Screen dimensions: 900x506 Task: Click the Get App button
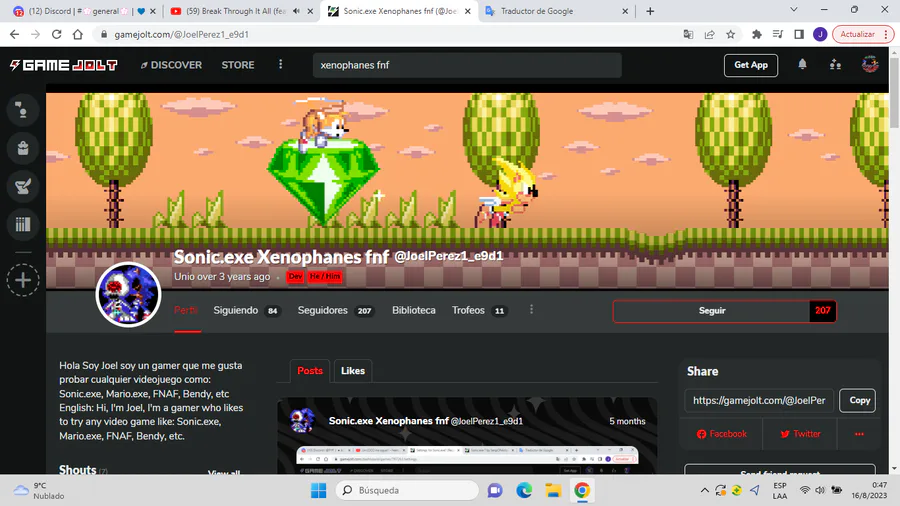[751, 65]
